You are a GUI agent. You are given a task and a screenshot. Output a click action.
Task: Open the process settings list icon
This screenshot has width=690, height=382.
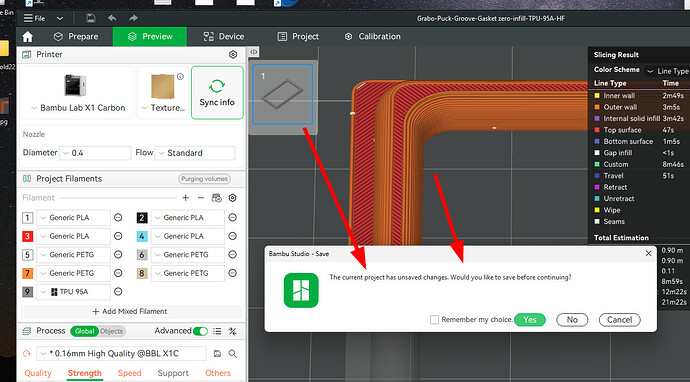[217, 331]
